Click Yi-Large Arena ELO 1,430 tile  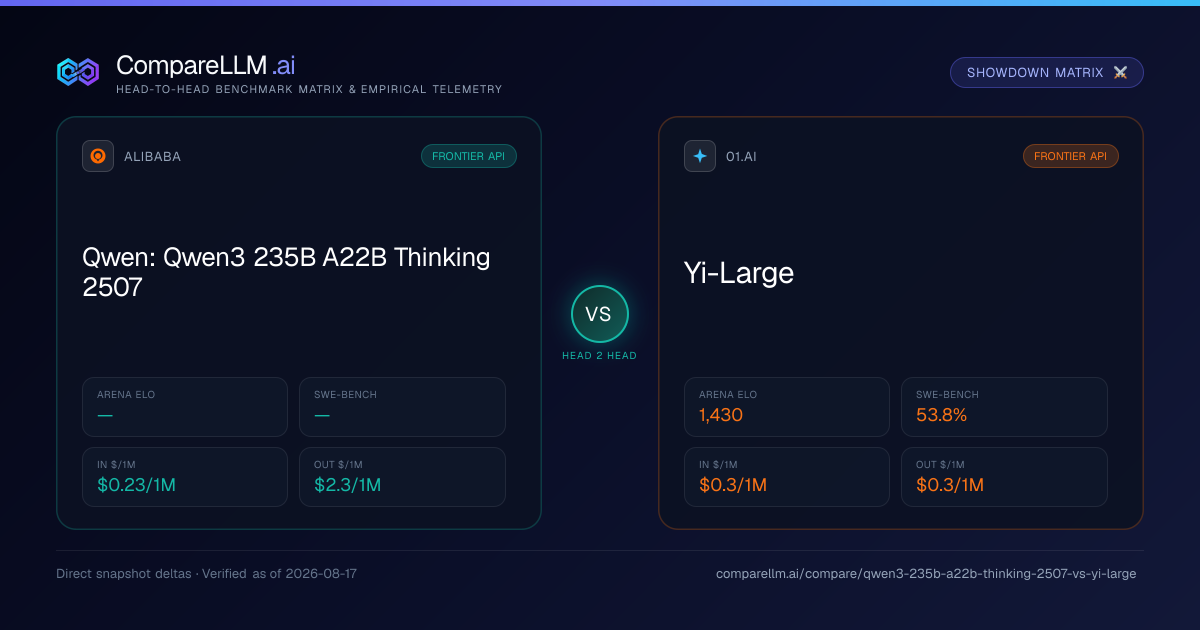(787, 407)
